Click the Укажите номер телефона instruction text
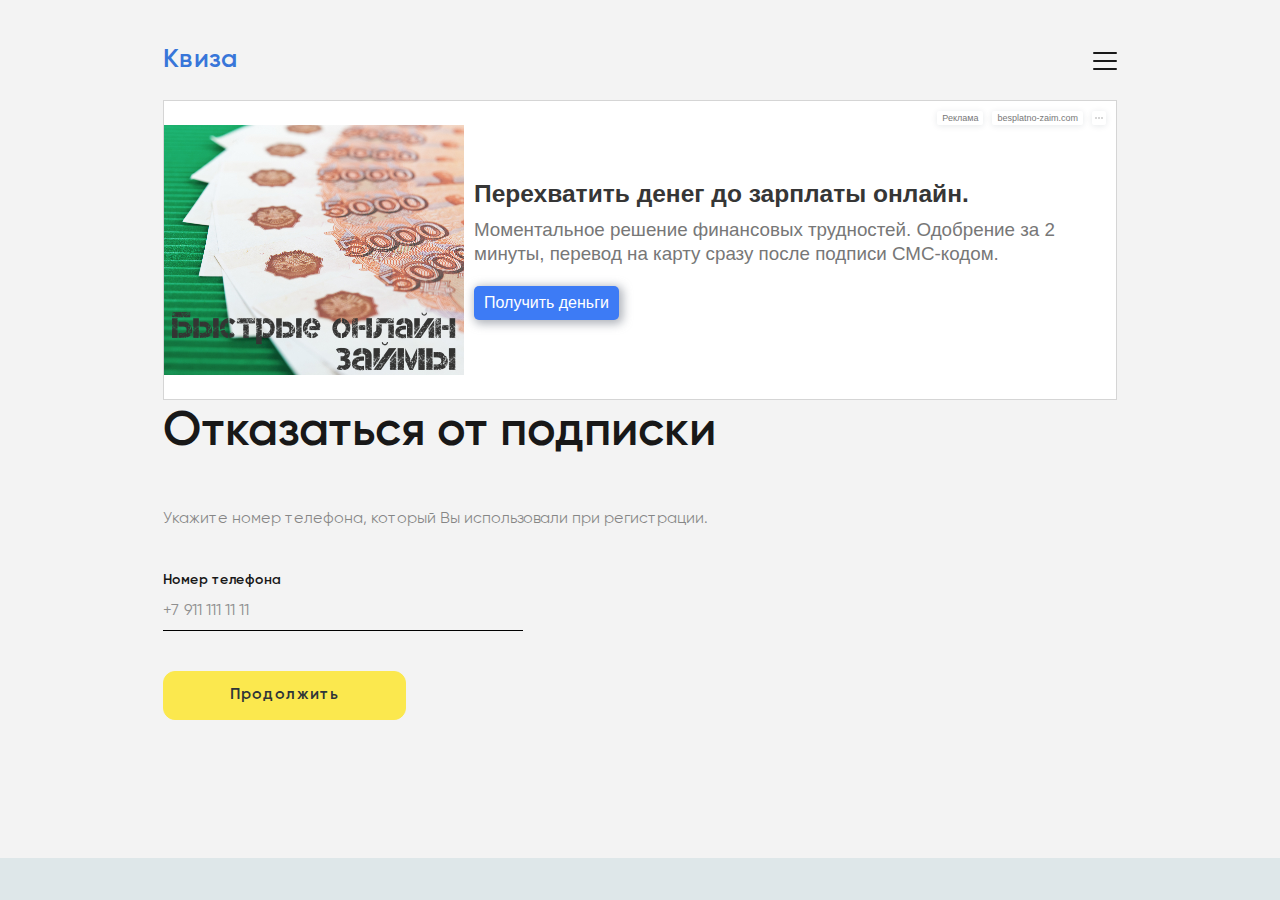1280x900 pixels. pyautogui.click(x=435, y=518)
